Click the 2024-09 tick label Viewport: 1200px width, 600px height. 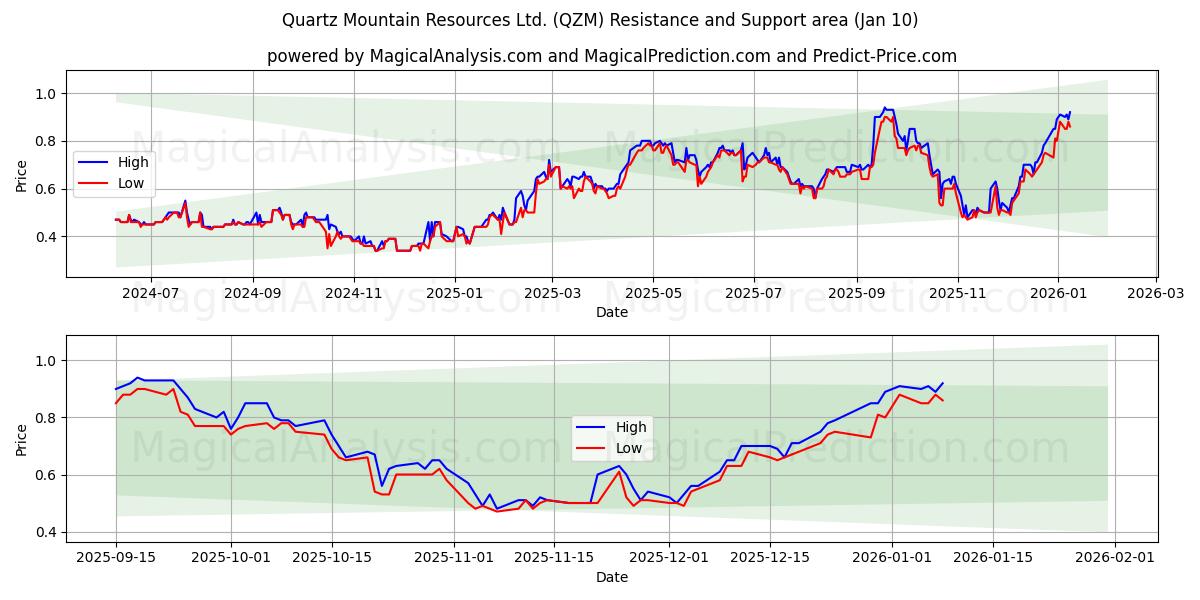click(253, 294)
